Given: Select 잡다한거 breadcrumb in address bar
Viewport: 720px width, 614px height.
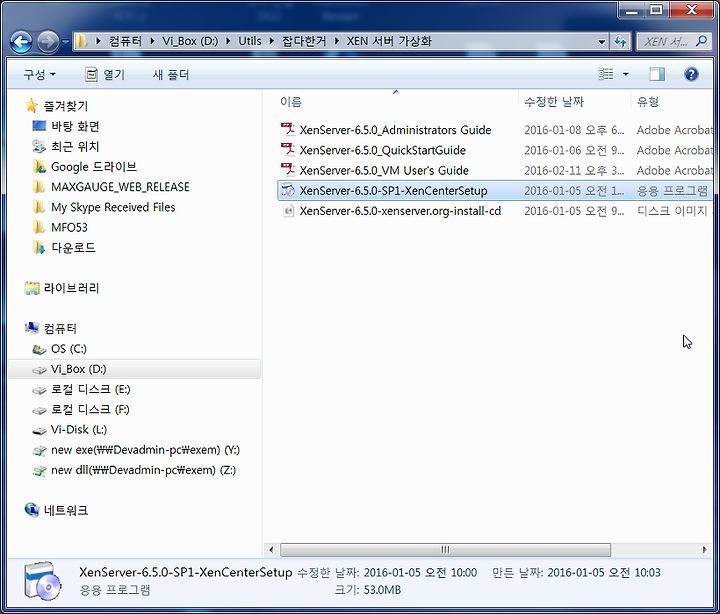Looking at the screenshot, I should coord(304,41).
